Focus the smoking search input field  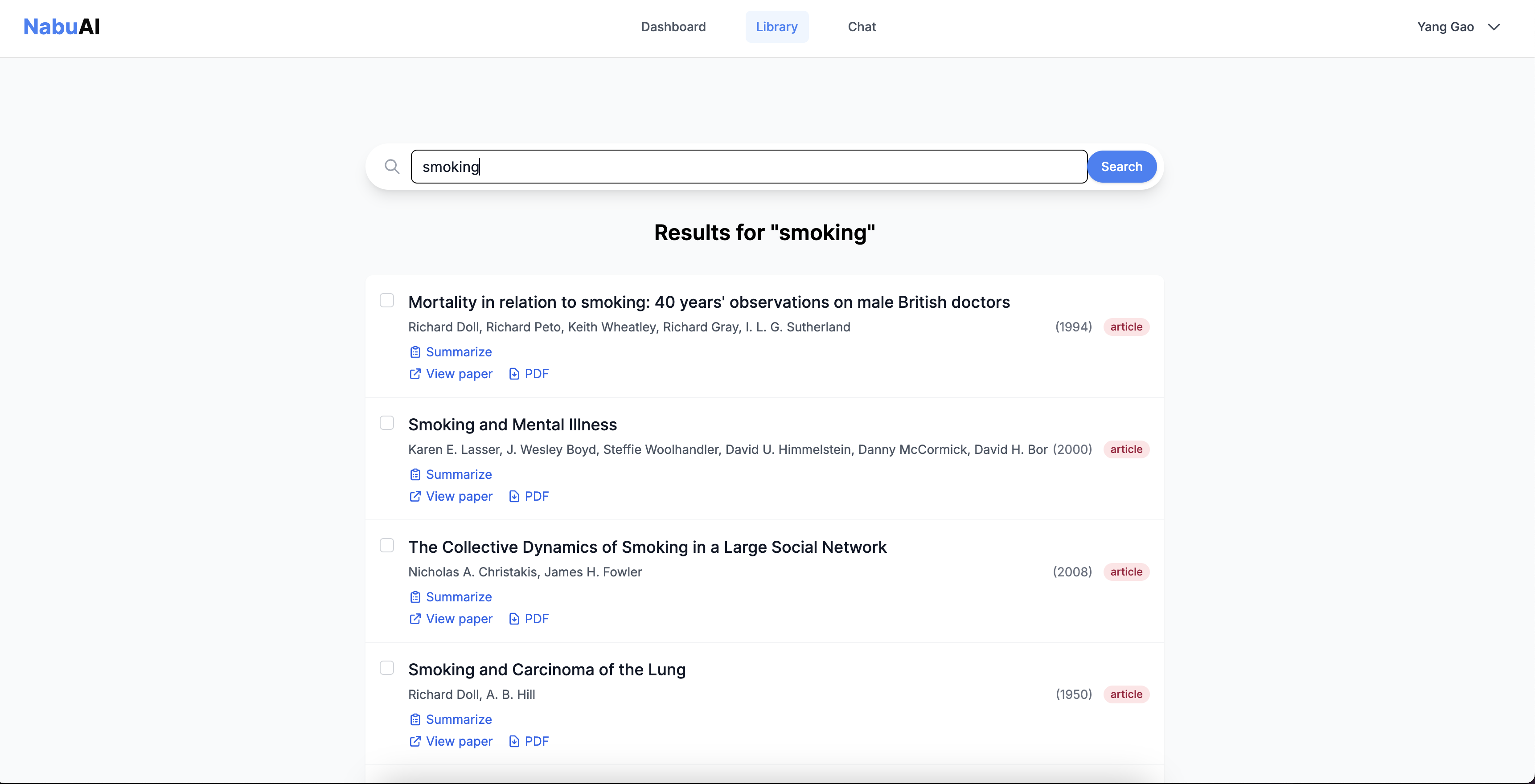[x=748, y=167]
